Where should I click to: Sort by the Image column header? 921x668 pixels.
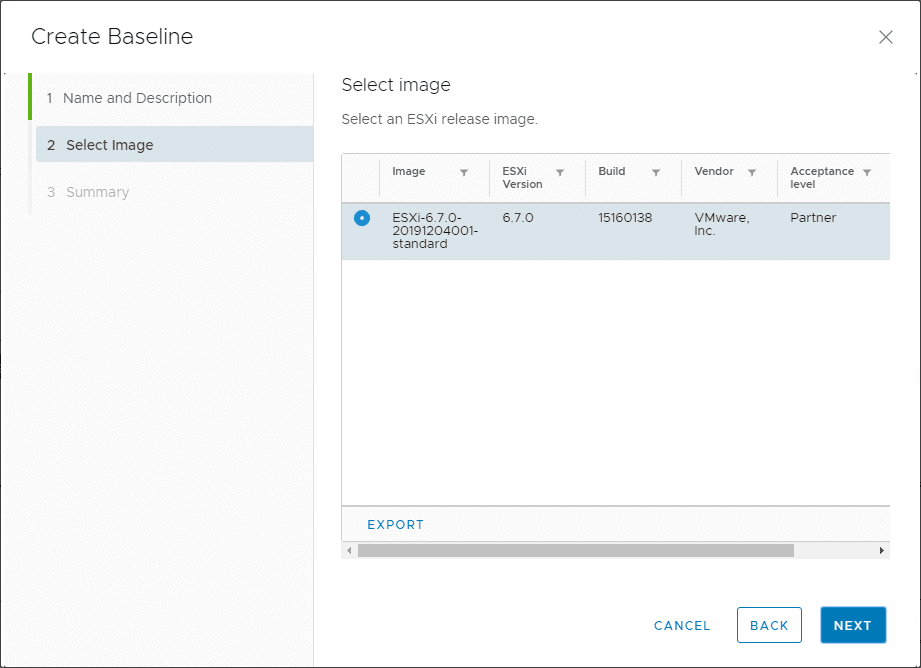[x=409, y=171]
